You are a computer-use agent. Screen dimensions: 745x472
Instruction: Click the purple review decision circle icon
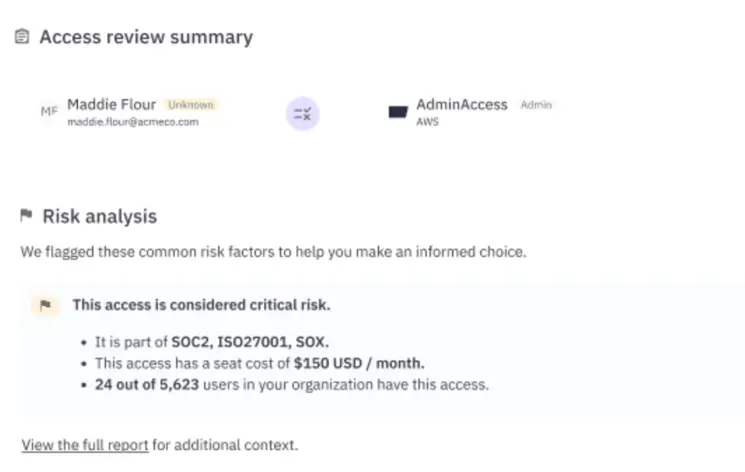[x=303, y=114]
